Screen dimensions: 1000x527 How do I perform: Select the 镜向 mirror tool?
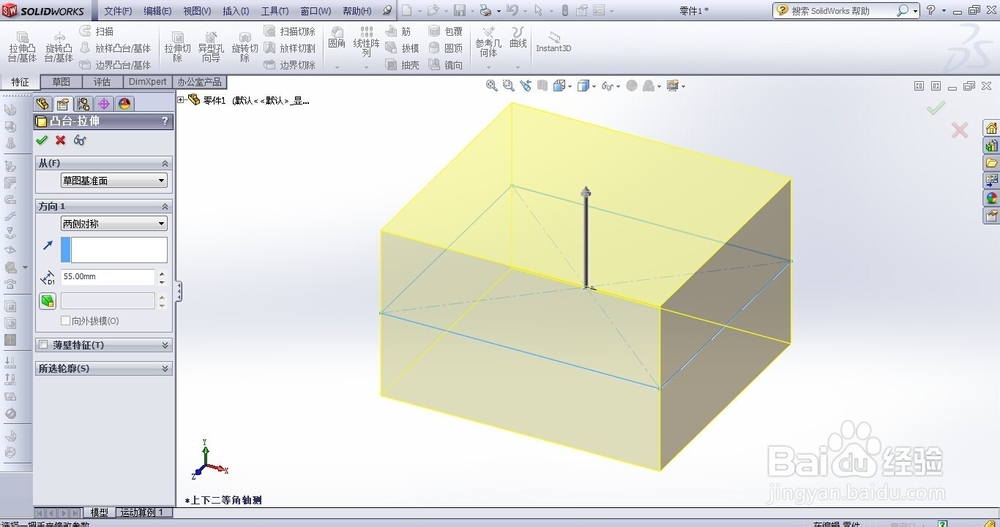[x=445, y=65]
